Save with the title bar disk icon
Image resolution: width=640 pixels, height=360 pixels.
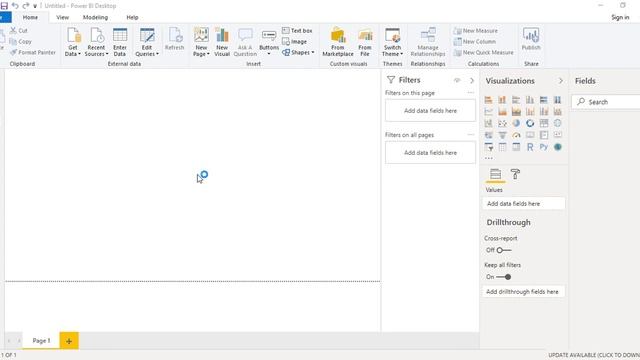[x=4, y=6]
